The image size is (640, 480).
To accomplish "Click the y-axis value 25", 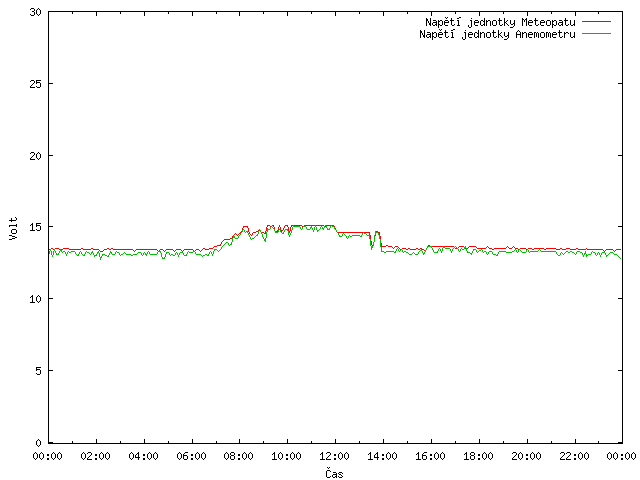I will click(36, 84).
